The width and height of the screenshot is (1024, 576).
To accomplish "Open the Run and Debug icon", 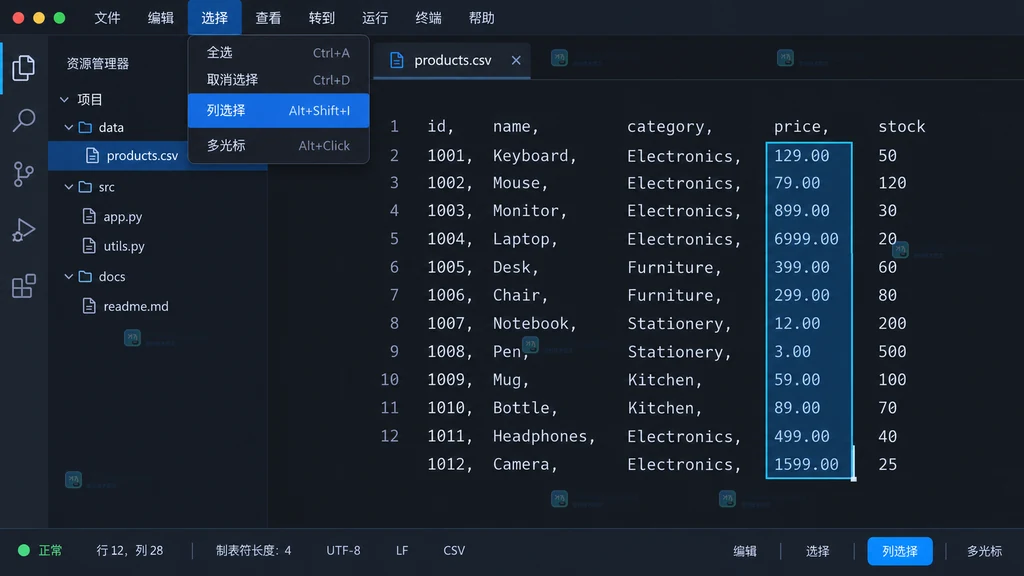I will click(24, 230).
